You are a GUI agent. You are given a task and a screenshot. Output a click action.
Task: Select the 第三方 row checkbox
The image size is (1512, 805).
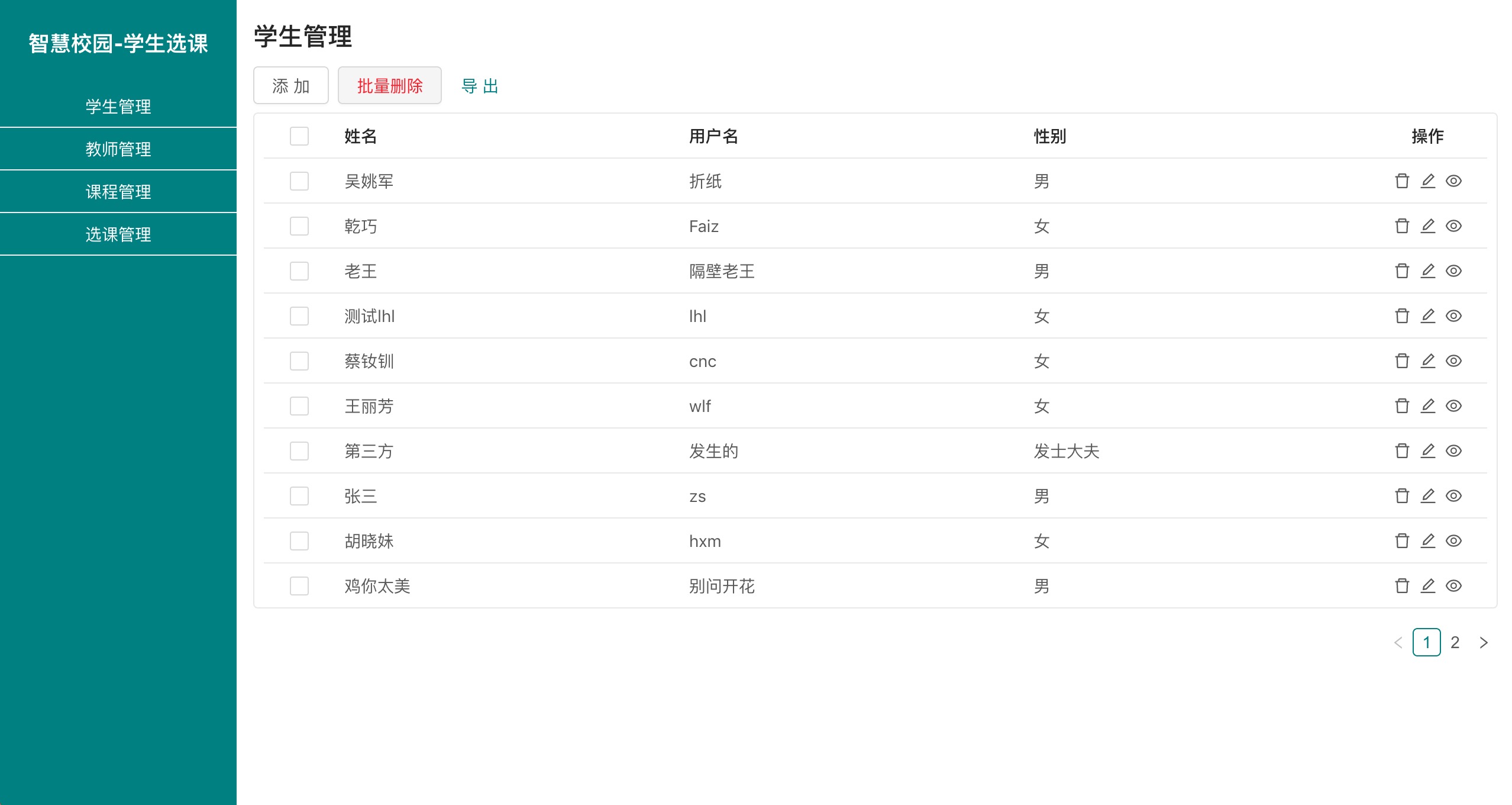pyautogui.click(x=299, y=451)
